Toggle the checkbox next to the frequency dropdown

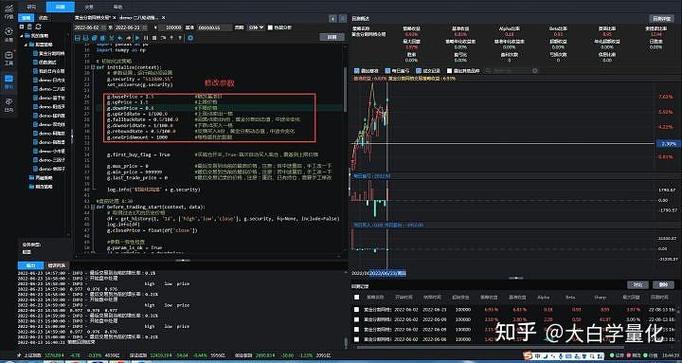[270, 27]
